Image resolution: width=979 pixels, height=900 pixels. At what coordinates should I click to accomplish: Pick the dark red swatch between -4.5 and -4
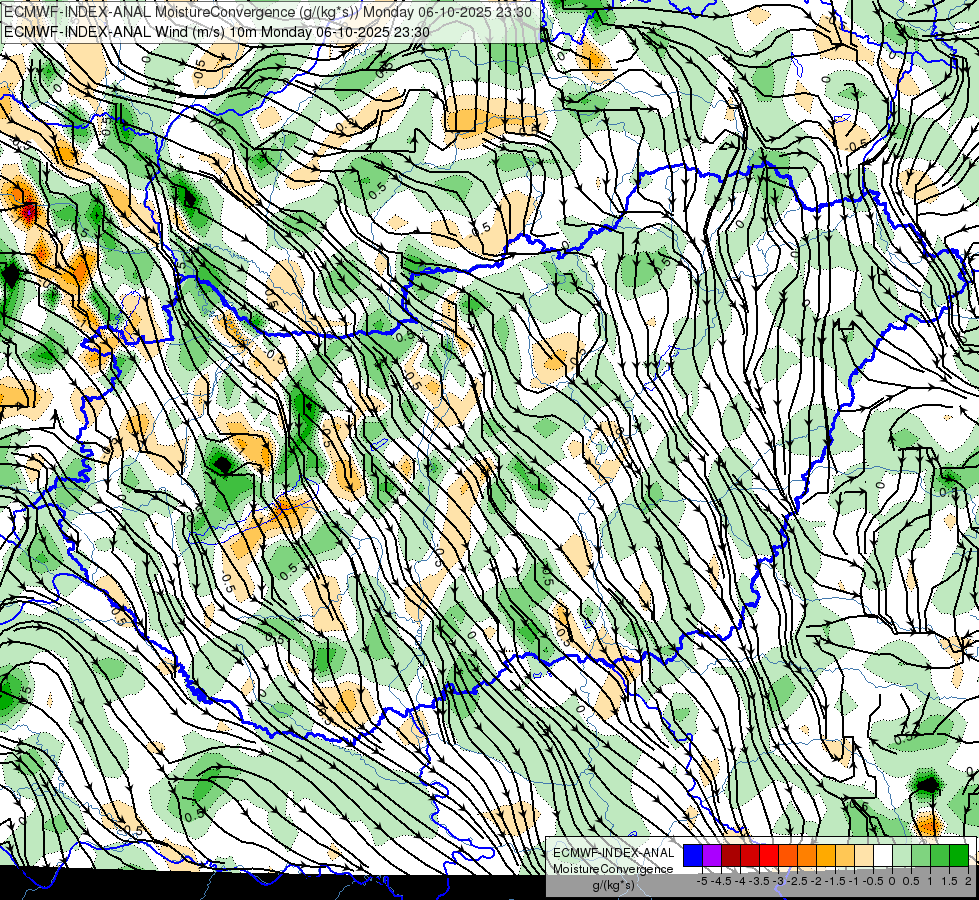point(731,856)
